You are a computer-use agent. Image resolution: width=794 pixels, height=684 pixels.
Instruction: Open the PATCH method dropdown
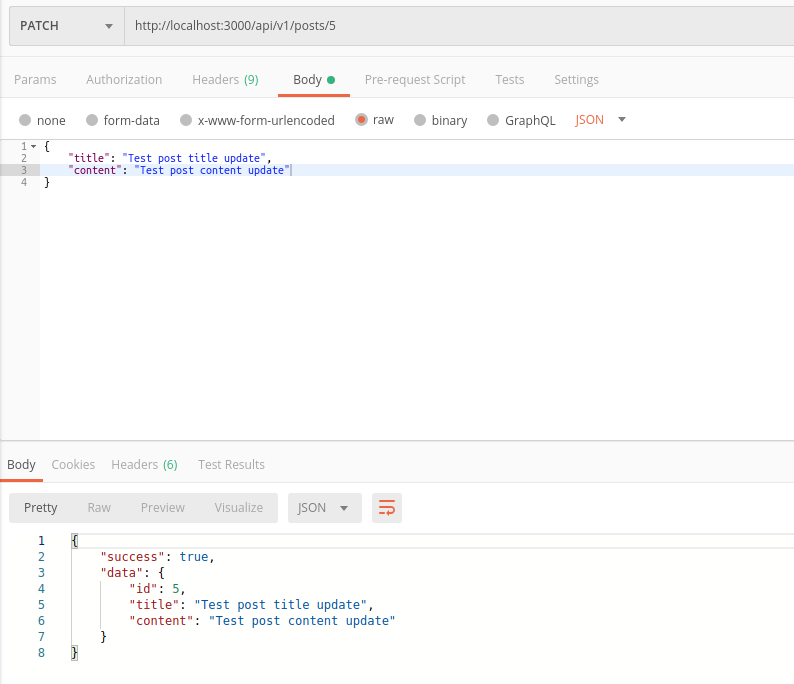[x=66, y=26]
